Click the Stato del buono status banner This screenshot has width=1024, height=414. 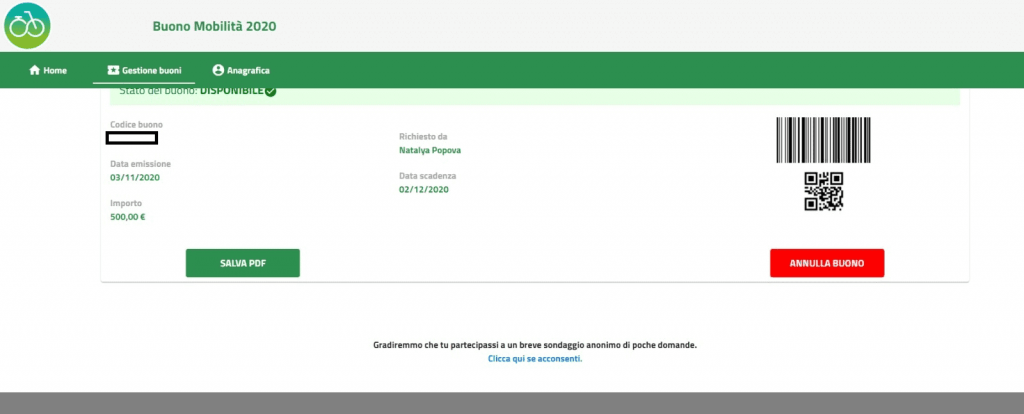coord(530,93)
